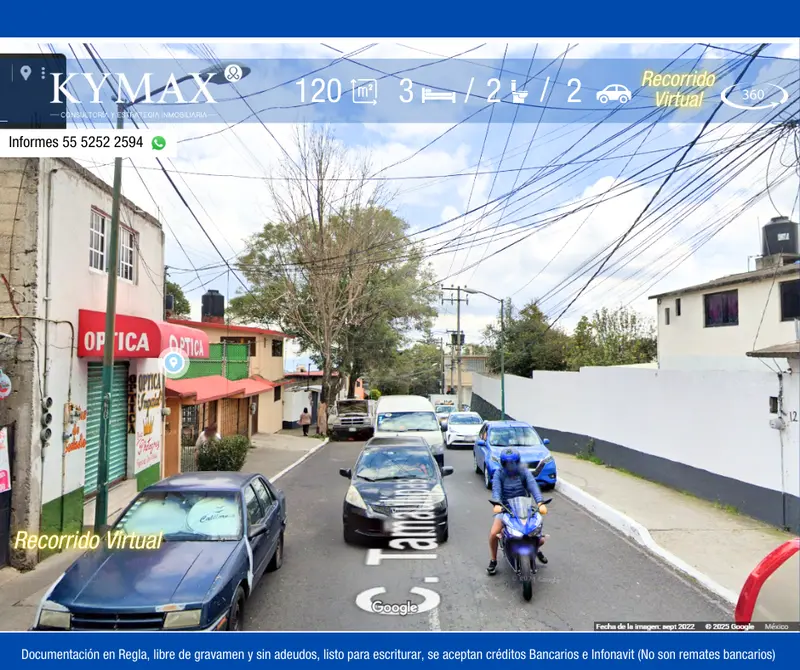Click the bed bedrooms icon
The width and height of the screenshot is (800, 670).
(438, 94)
